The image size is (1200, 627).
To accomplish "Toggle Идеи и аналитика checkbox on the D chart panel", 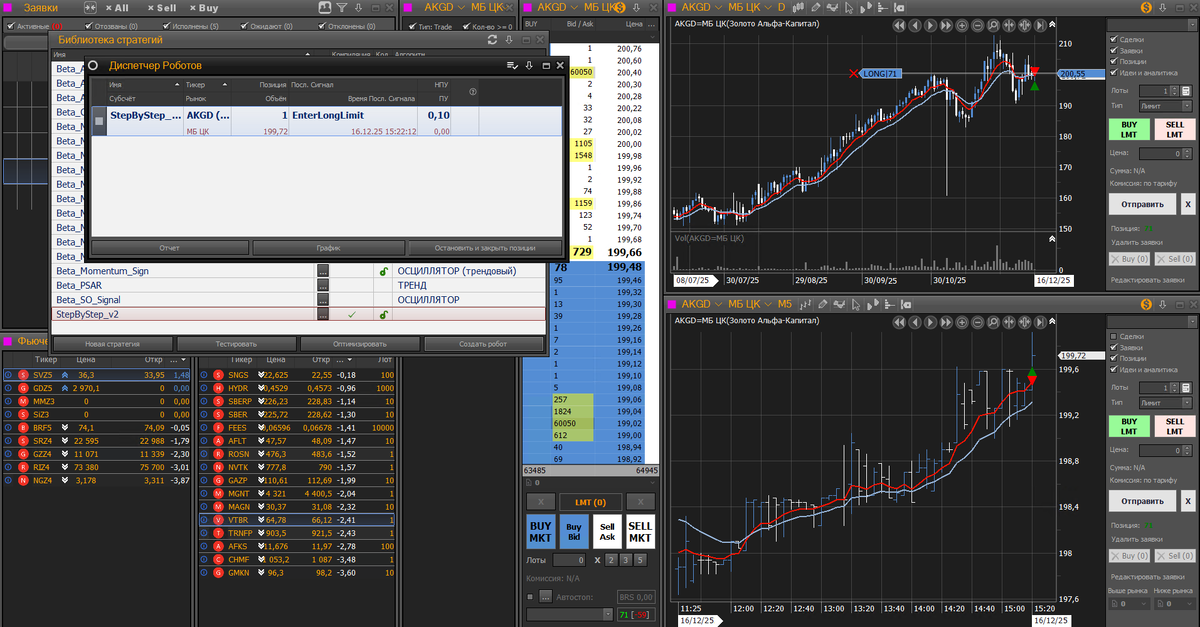I will 1112,72.
